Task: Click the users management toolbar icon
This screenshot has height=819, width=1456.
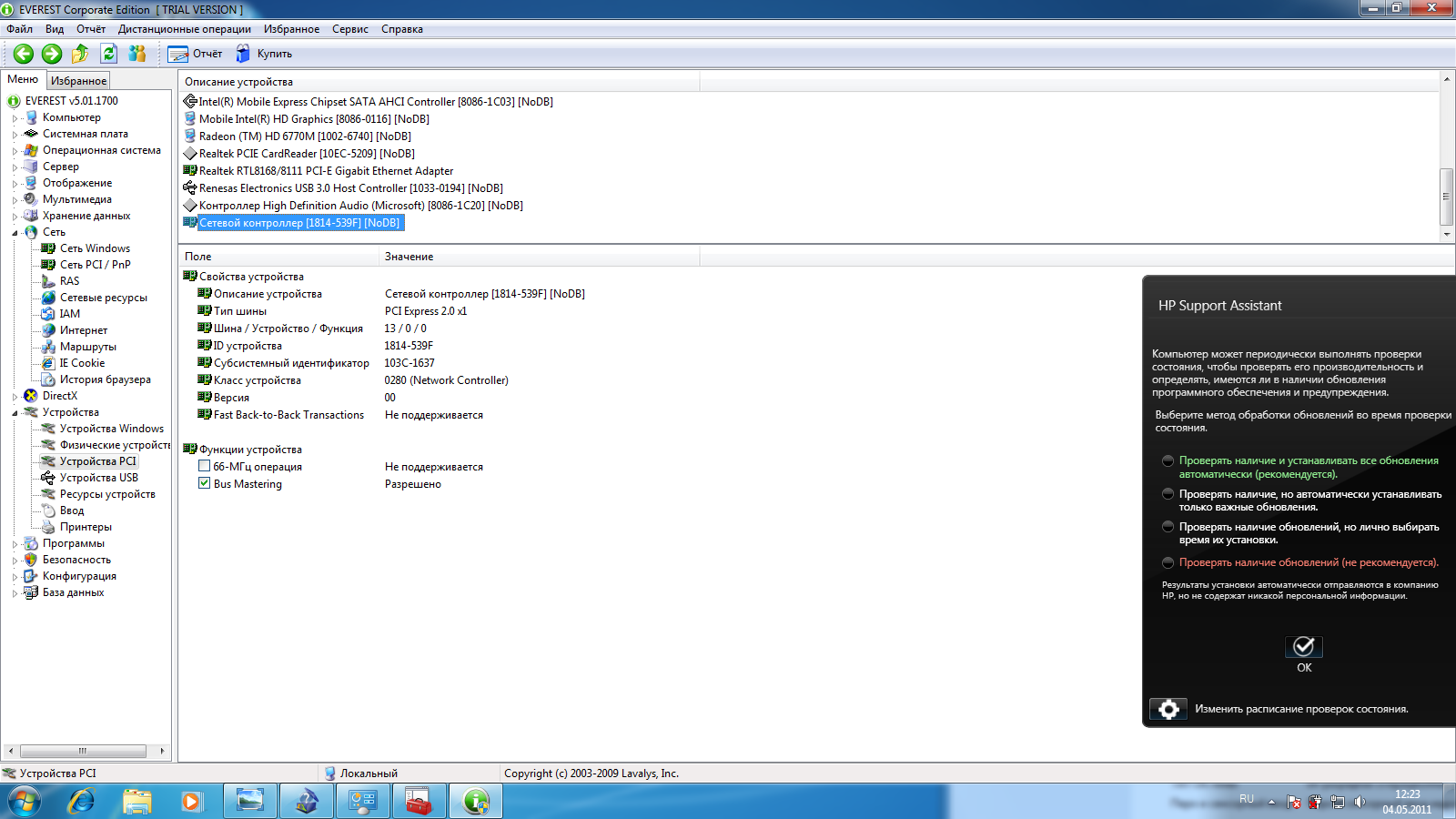Action: pos(137,54)
